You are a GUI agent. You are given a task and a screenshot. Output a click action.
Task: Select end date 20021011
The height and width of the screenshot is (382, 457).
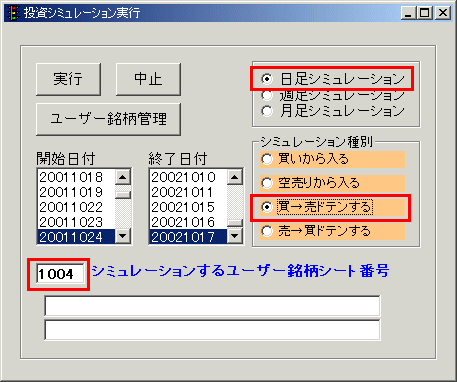point(188,192)
